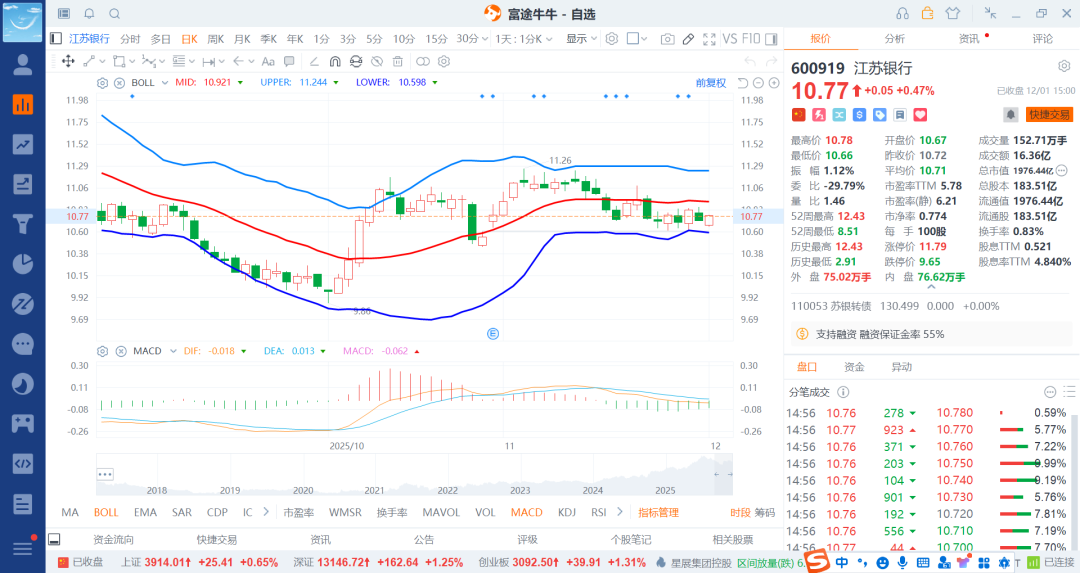This screenshot has width=1080, height=573.
Task: Zoom in chart with plus circle
Action: click(x=774, y=83)
